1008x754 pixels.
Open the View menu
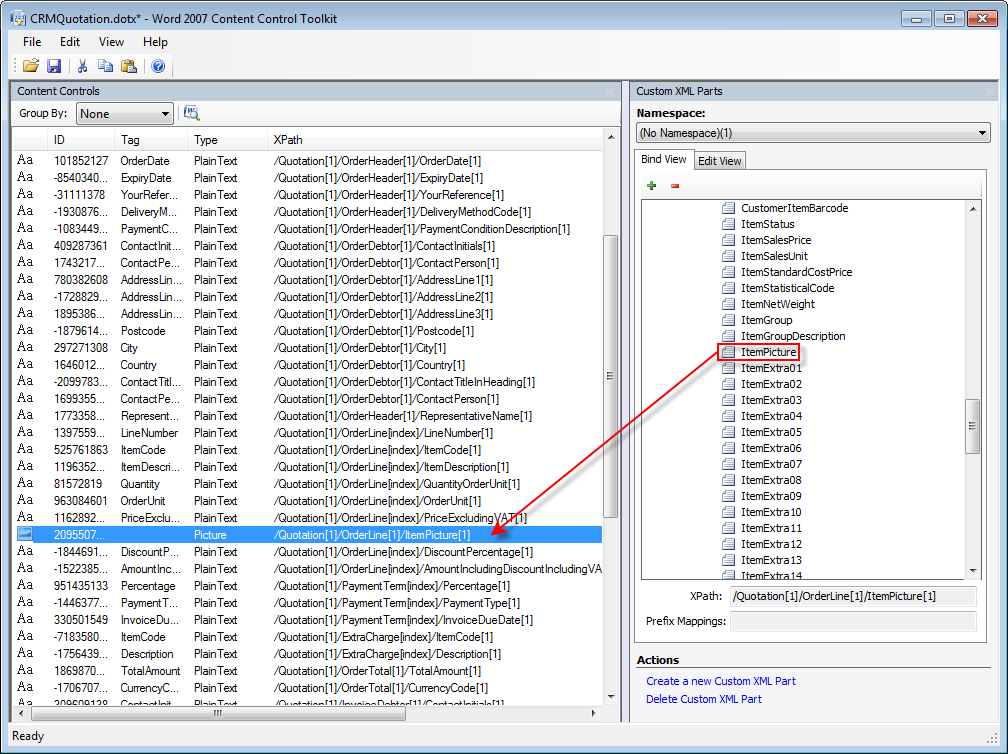pyautogui.click(x=111, y=42)
